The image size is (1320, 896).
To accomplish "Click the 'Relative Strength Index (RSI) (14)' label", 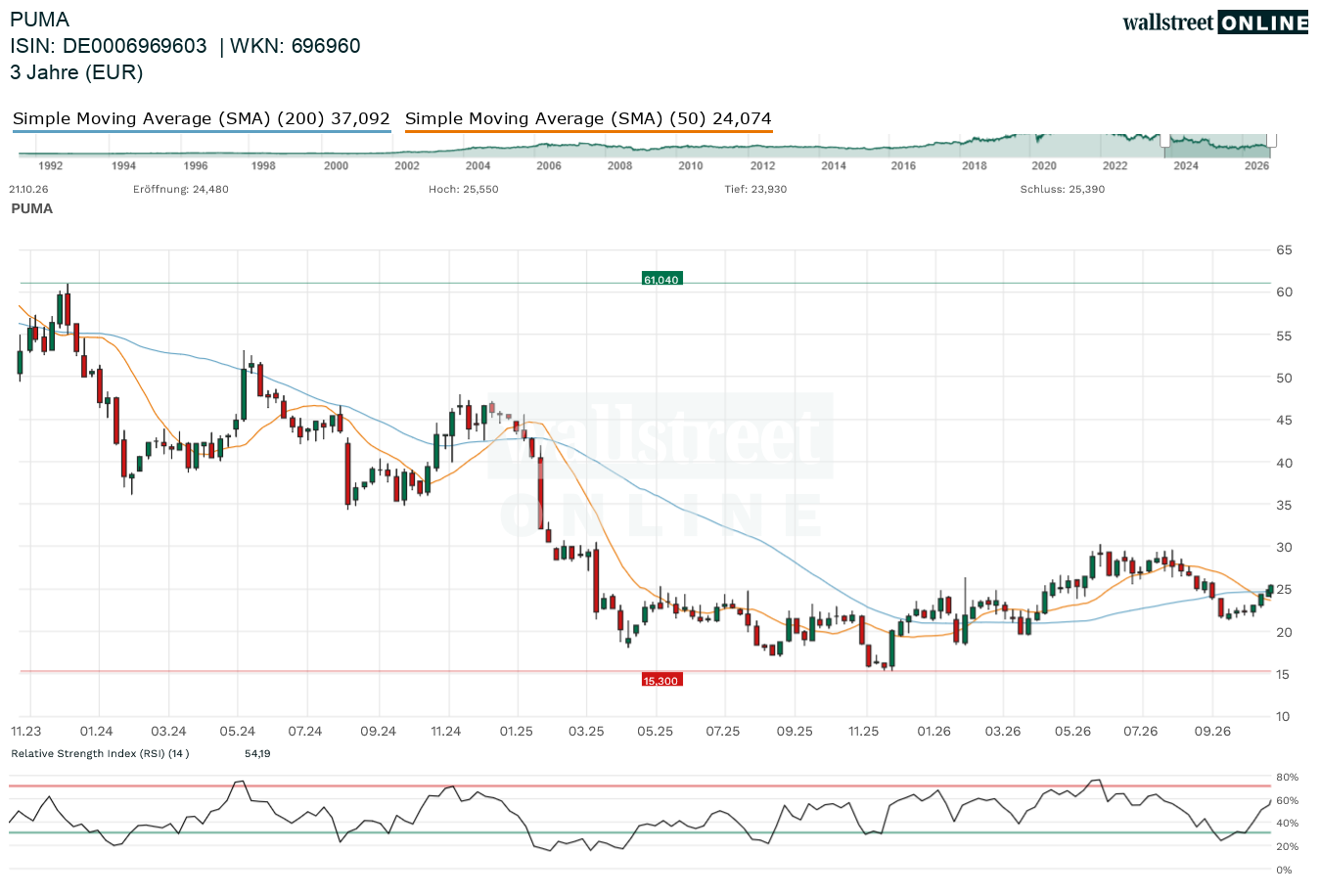I will tap(100, 754).
